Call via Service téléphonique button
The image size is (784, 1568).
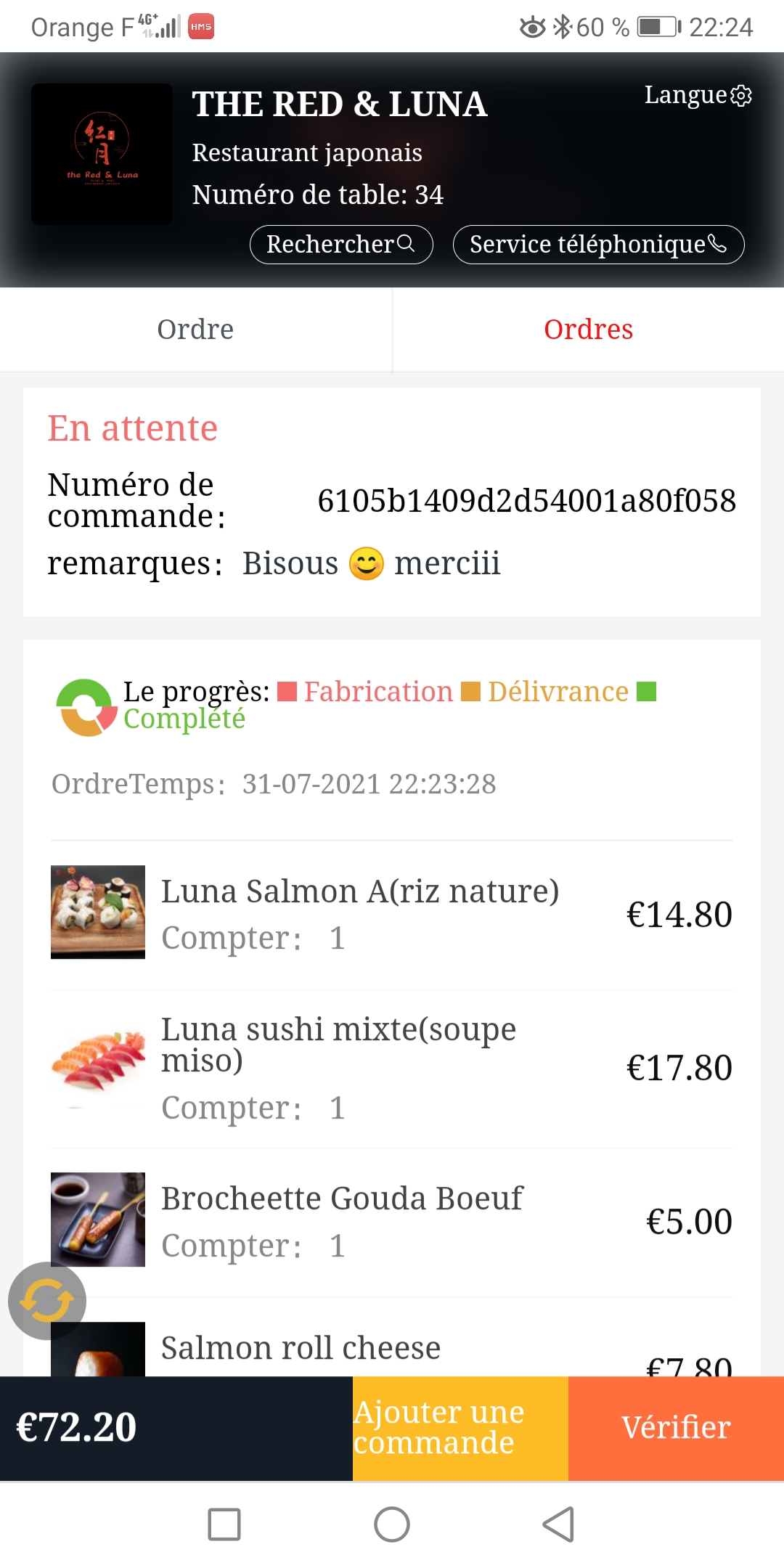(599, 245)
